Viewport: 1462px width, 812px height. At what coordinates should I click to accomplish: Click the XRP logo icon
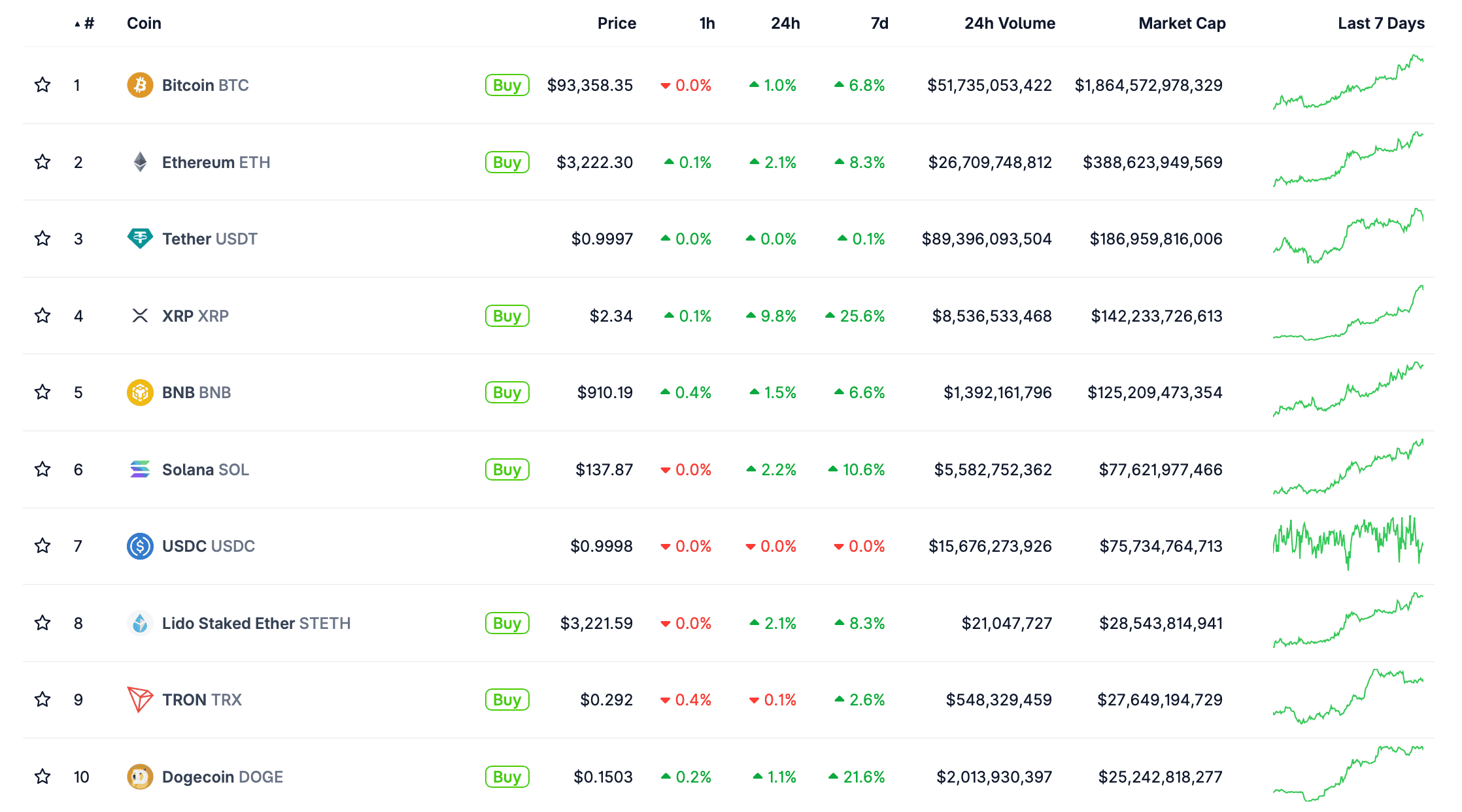(140, 316)
